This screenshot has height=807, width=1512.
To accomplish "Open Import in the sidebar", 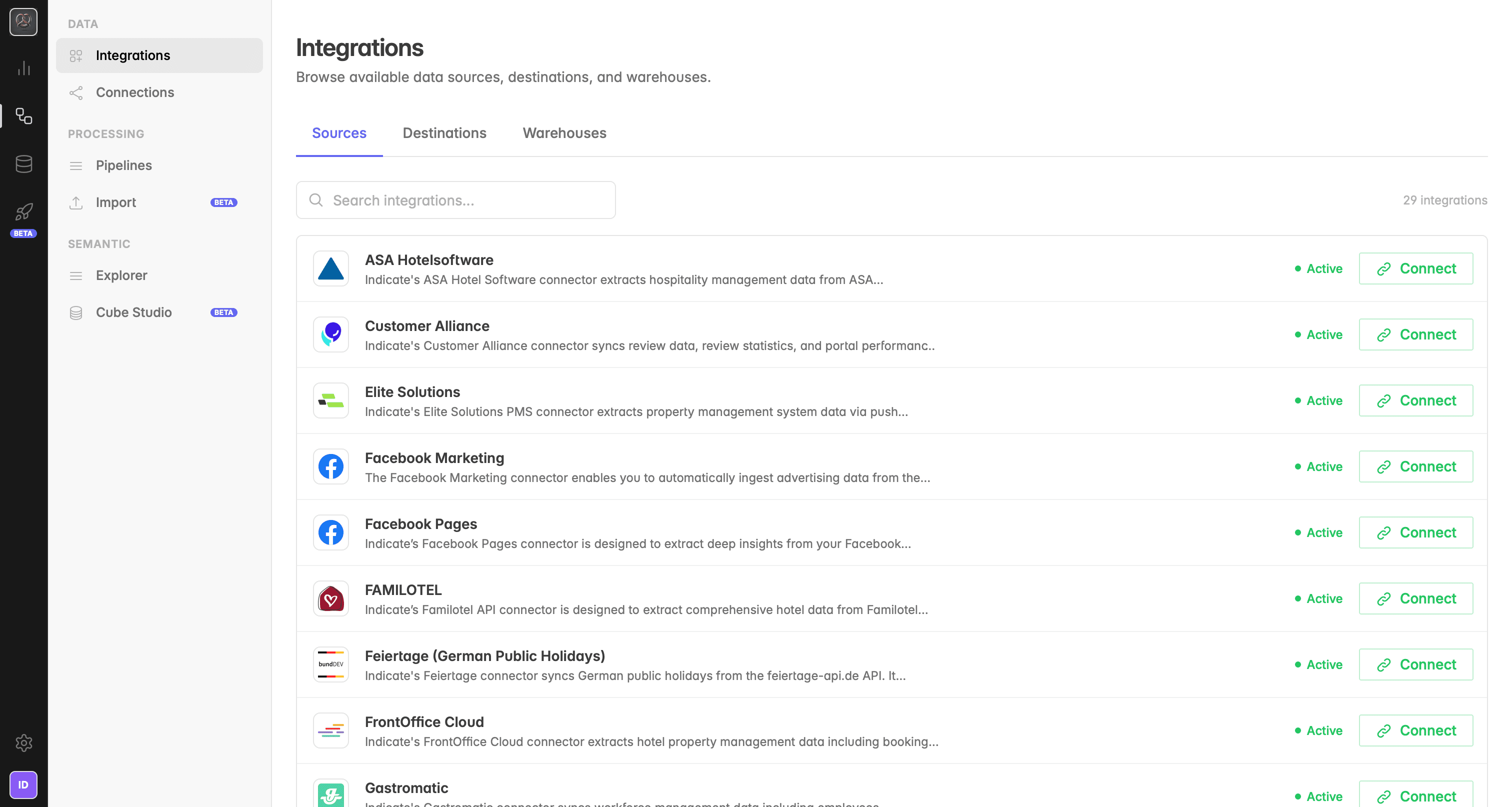I will pos(159,202).
